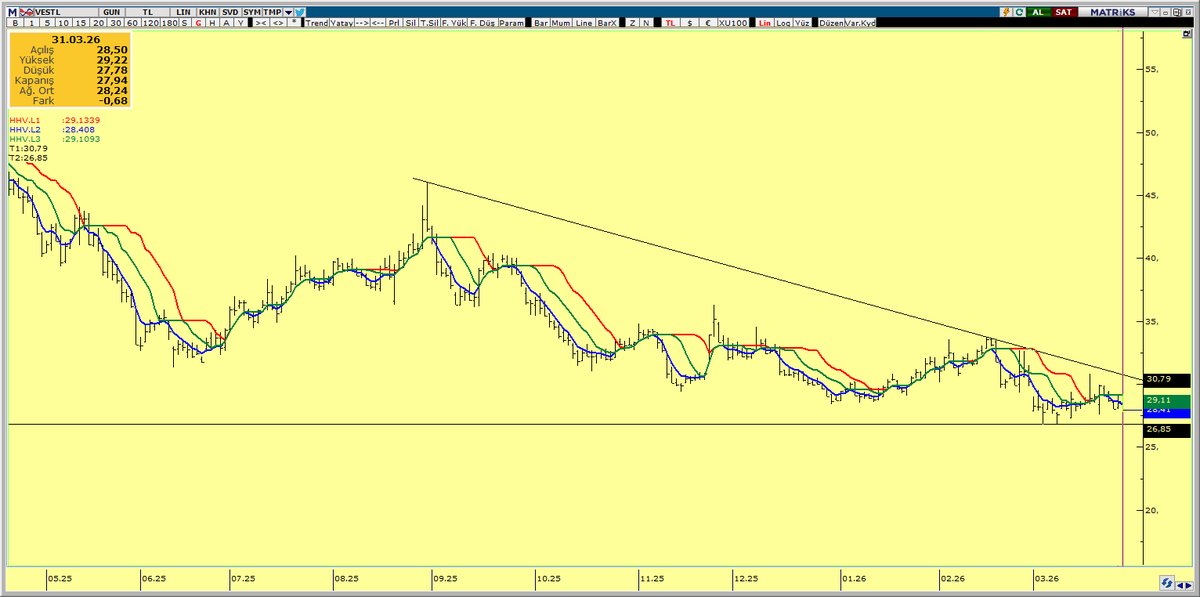This screenshot has width=1200, height=597.
Task: Open the chart icon next to VESTL
Action: [x=26, y=11]
